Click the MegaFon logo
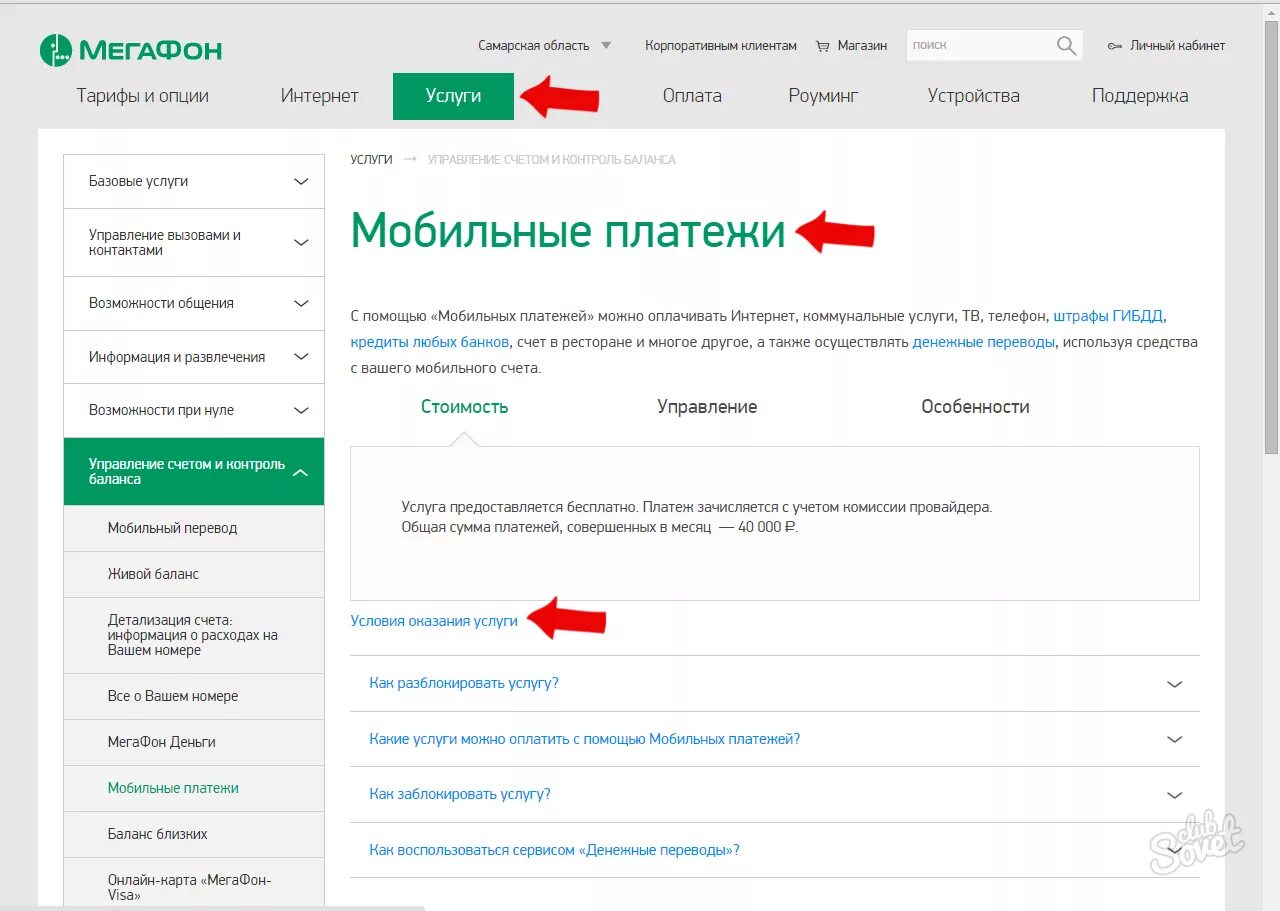This screenshot has height=911, width=1280. click(131, 49)
